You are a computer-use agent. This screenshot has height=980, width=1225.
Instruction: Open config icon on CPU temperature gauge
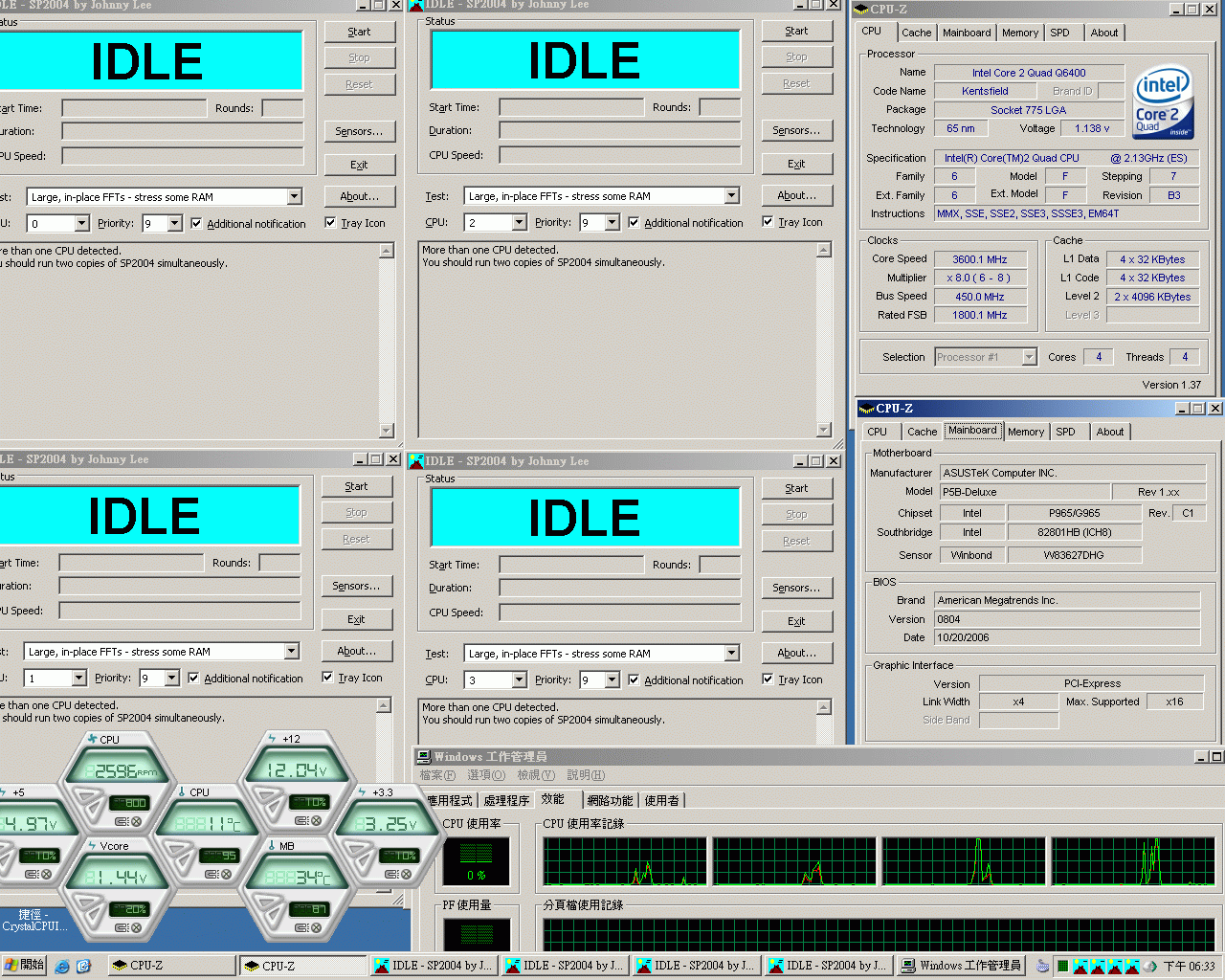click(x=211, y=874)
